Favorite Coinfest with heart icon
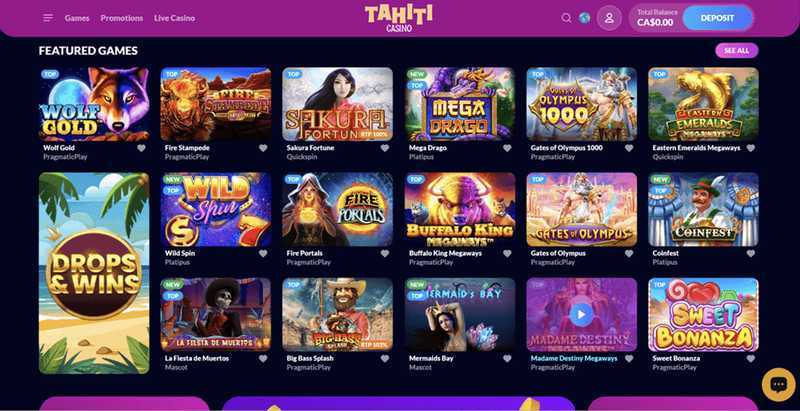This screenshot has width=800, height=411. [751, 253]
